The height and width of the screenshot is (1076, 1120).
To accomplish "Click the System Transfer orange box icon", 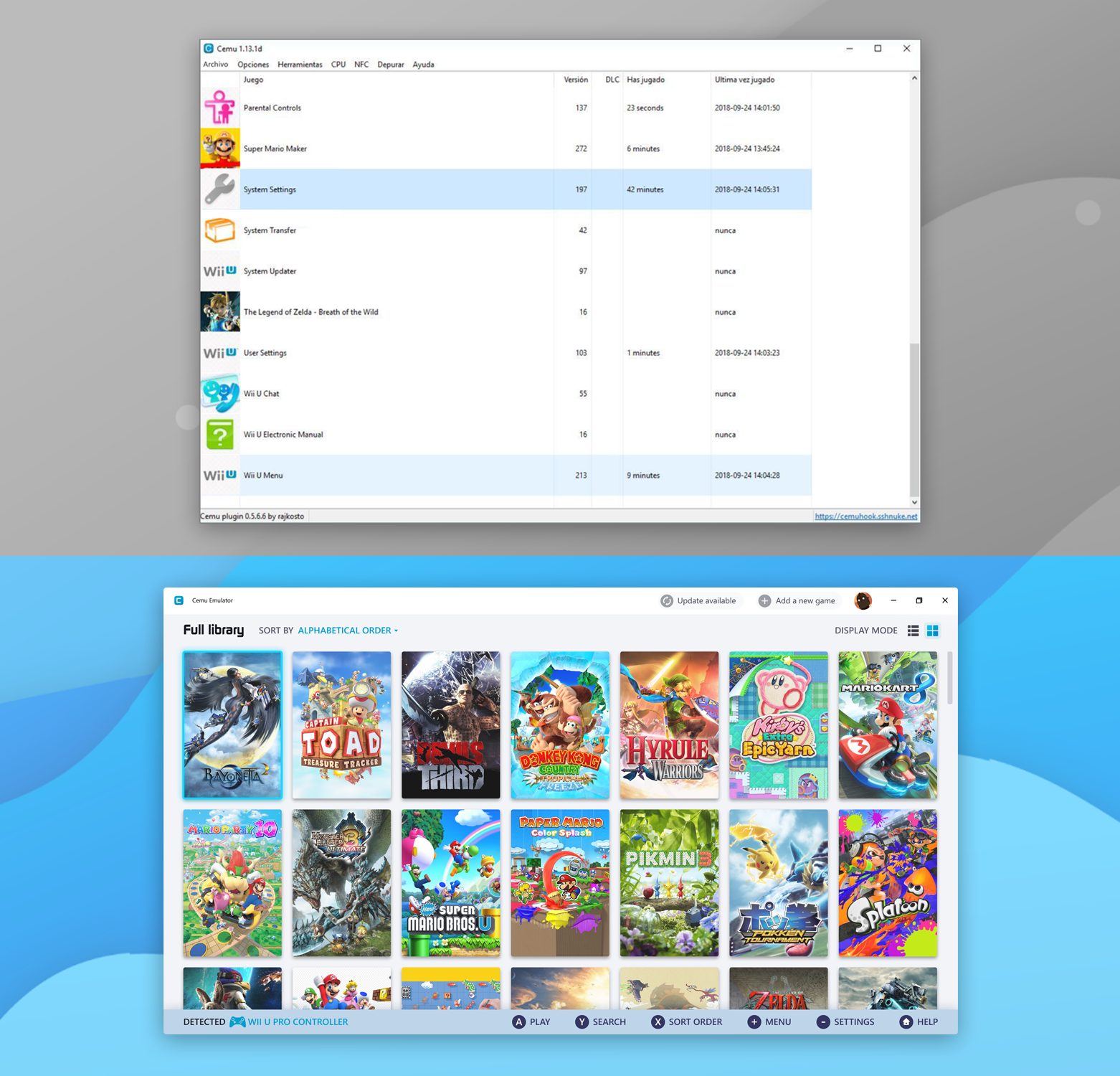I will tap(220, 230).
